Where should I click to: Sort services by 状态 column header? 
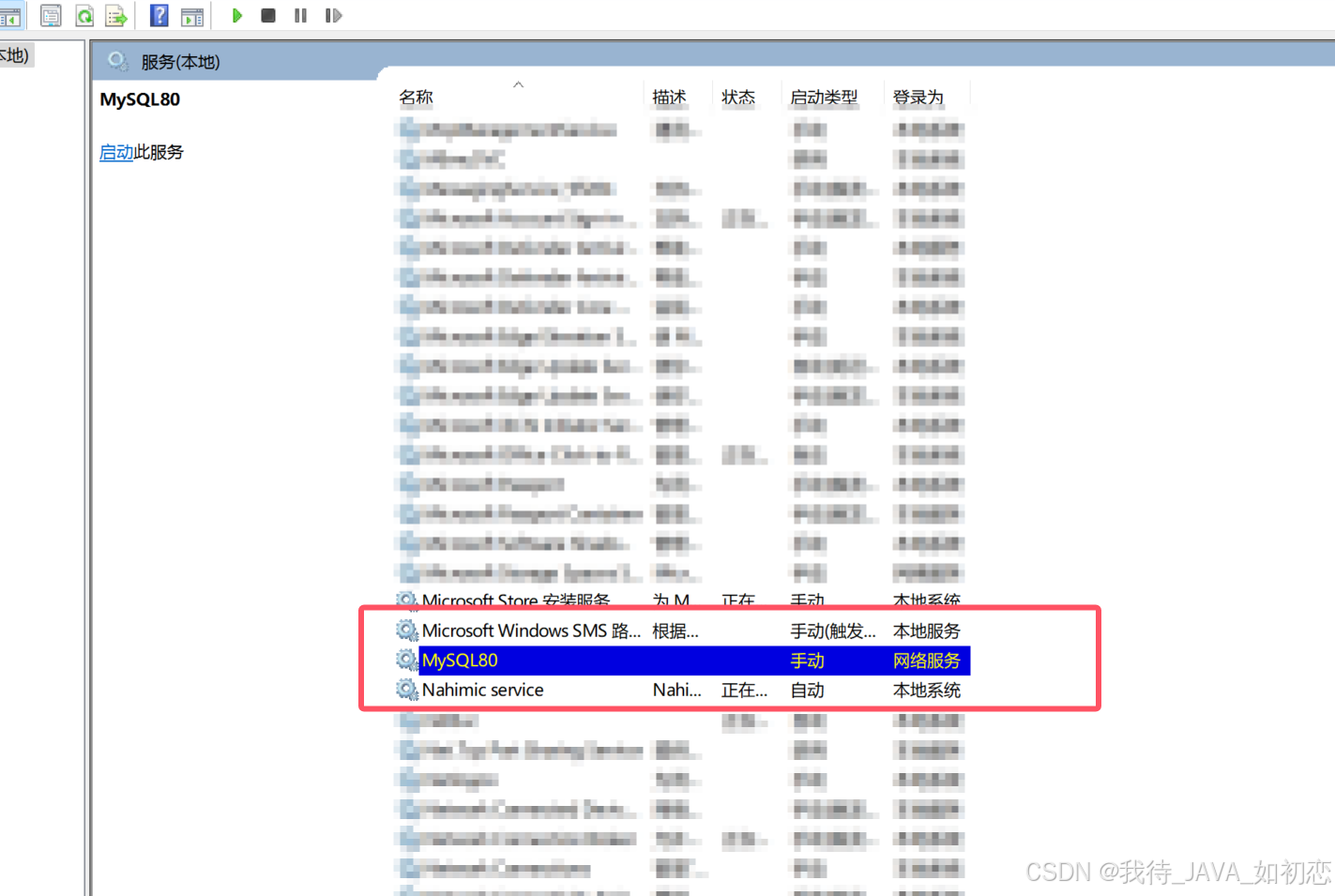click(738, 96)
